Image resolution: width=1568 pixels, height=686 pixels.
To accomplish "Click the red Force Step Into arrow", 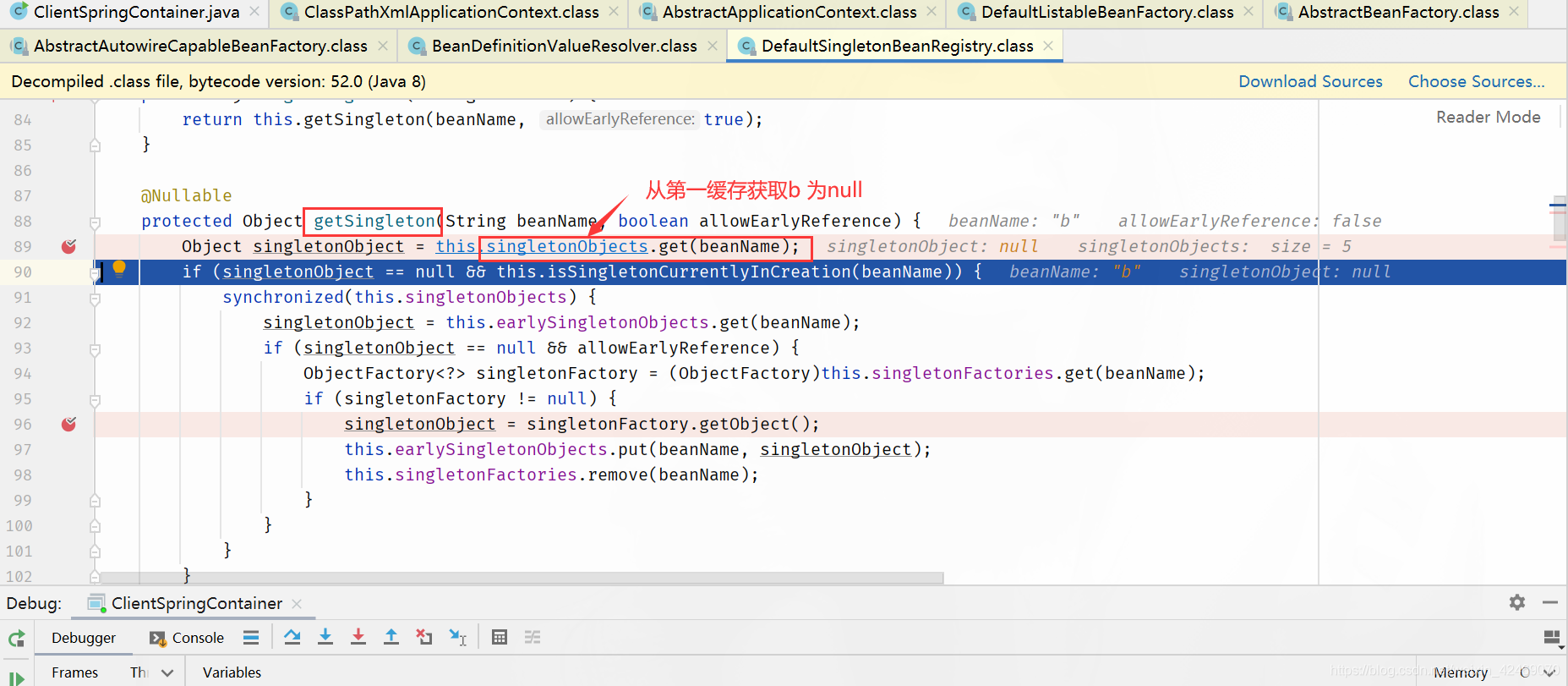I will (x=358, y=637).
